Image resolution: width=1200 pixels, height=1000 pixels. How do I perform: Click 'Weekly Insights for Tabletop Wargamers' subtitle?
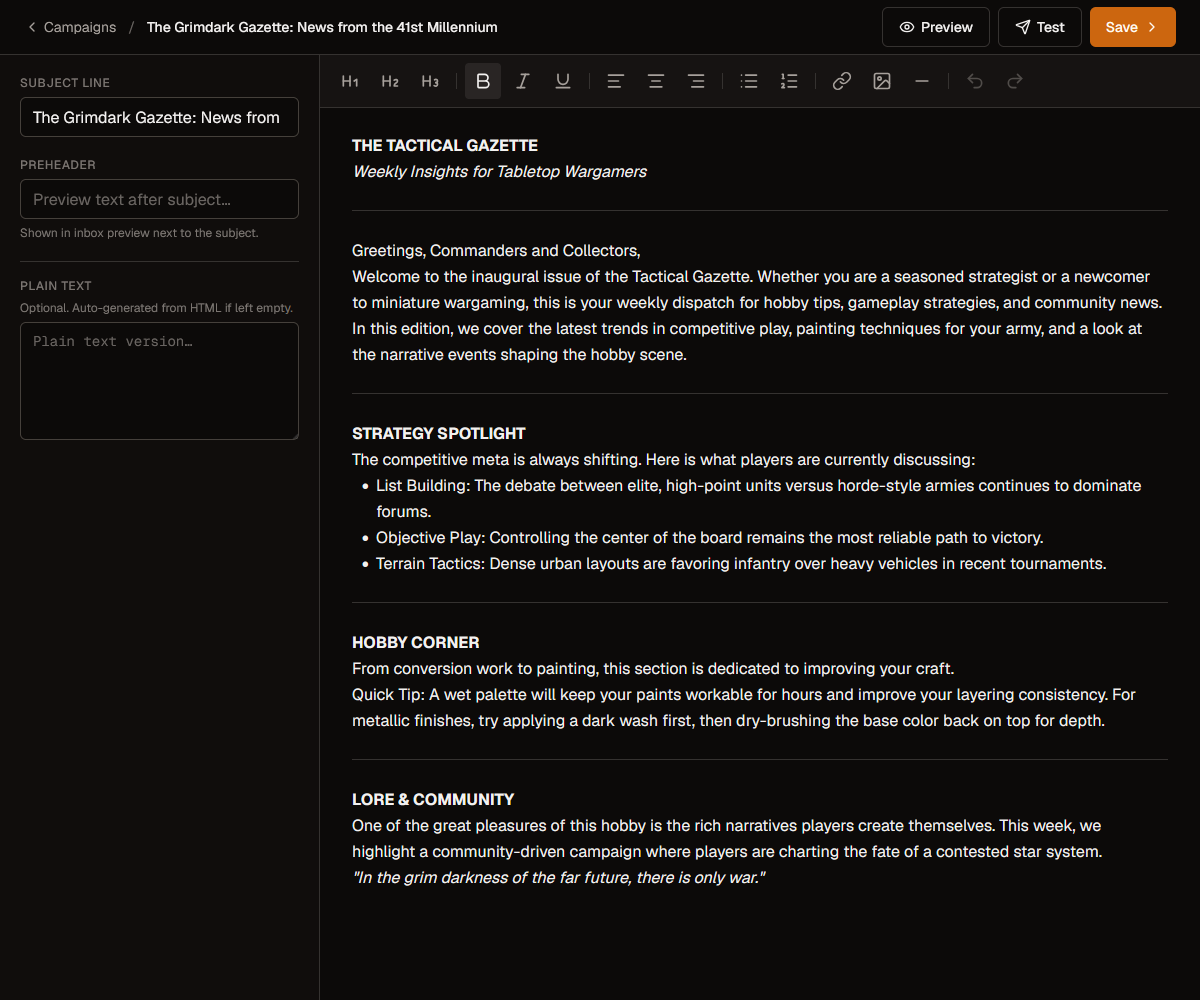[500, 172]
